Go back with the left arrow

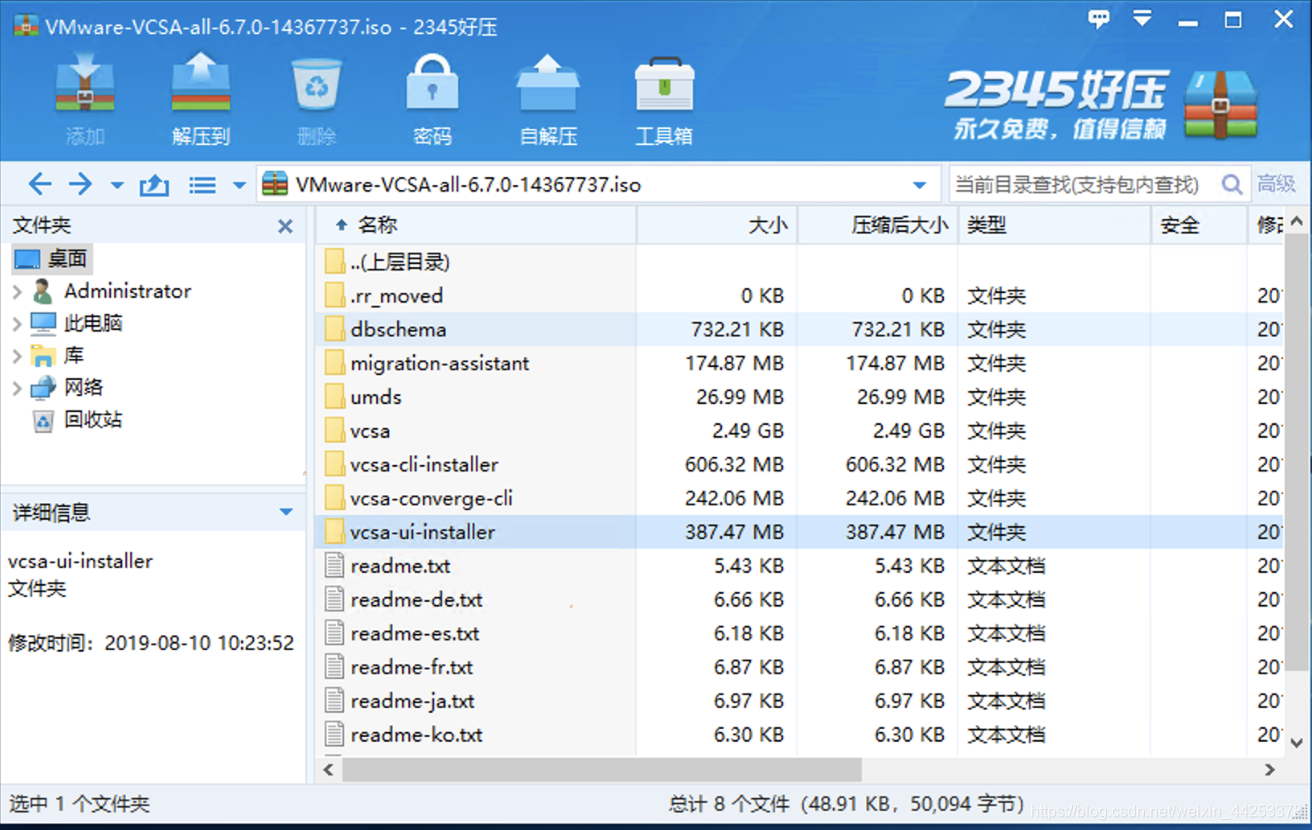pyautogui.click(x=40, y=184)
